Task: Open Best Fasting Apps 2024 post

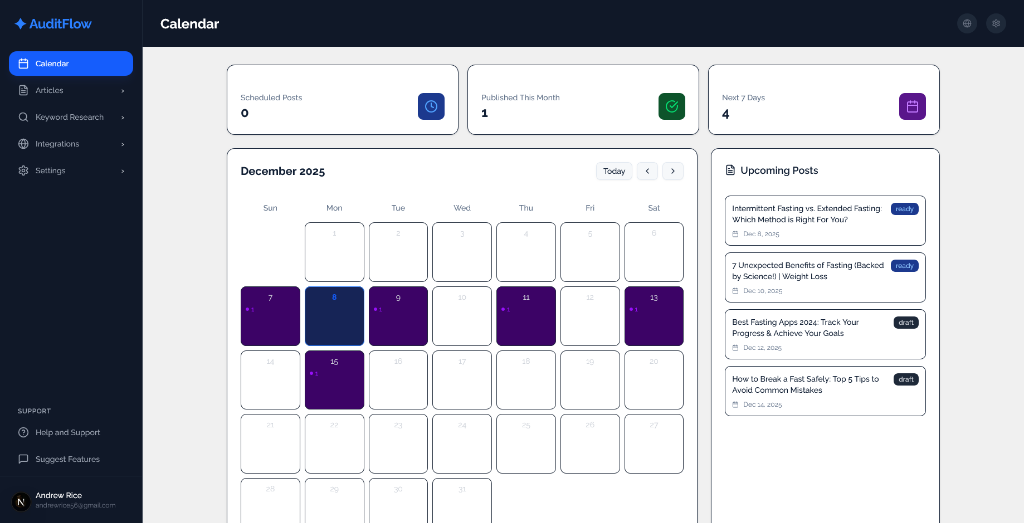Action: pos(825,334)
